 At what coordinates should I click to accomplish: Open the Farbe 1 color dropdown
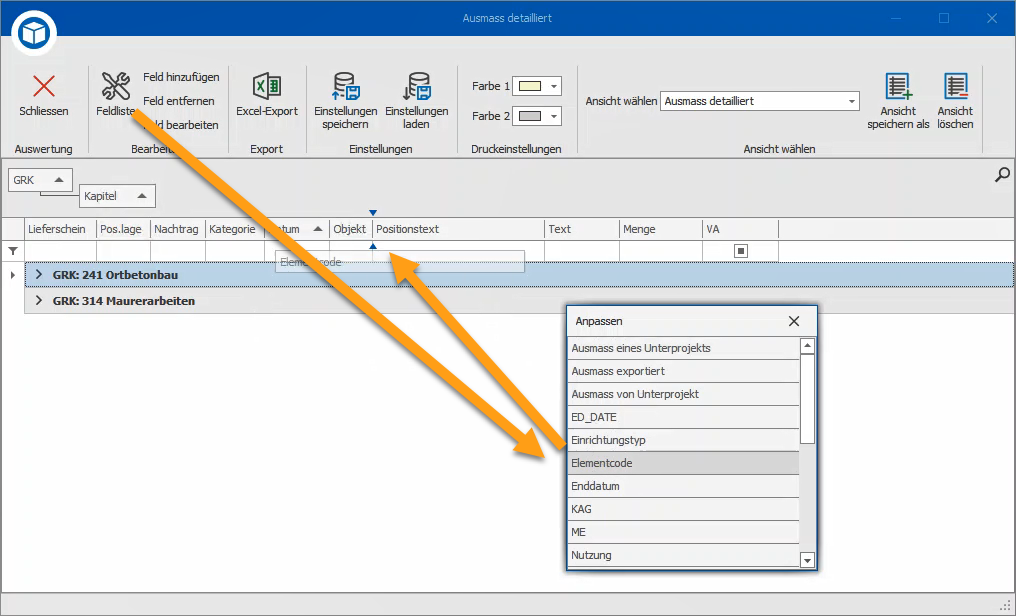[554, 86]
